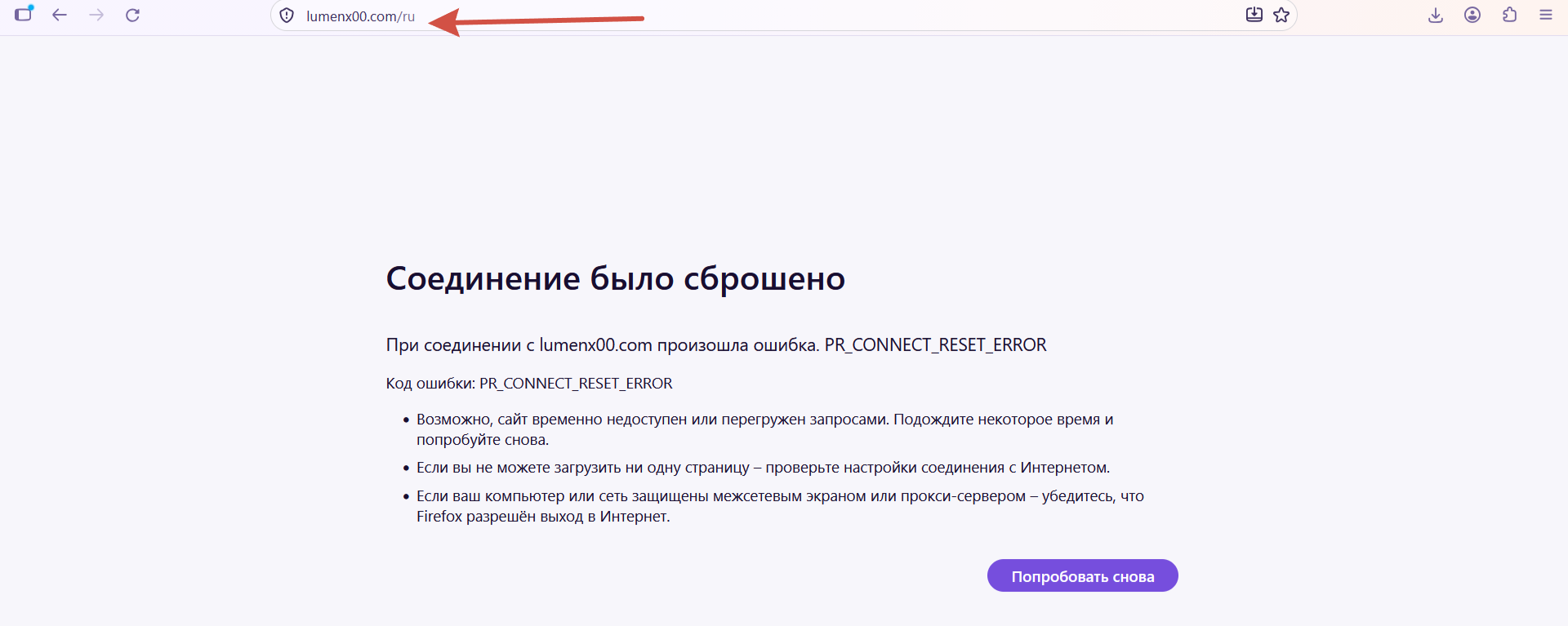1568x626 pixels.
Task: Go forward with the forward arrow
Action: coord(96,15)
